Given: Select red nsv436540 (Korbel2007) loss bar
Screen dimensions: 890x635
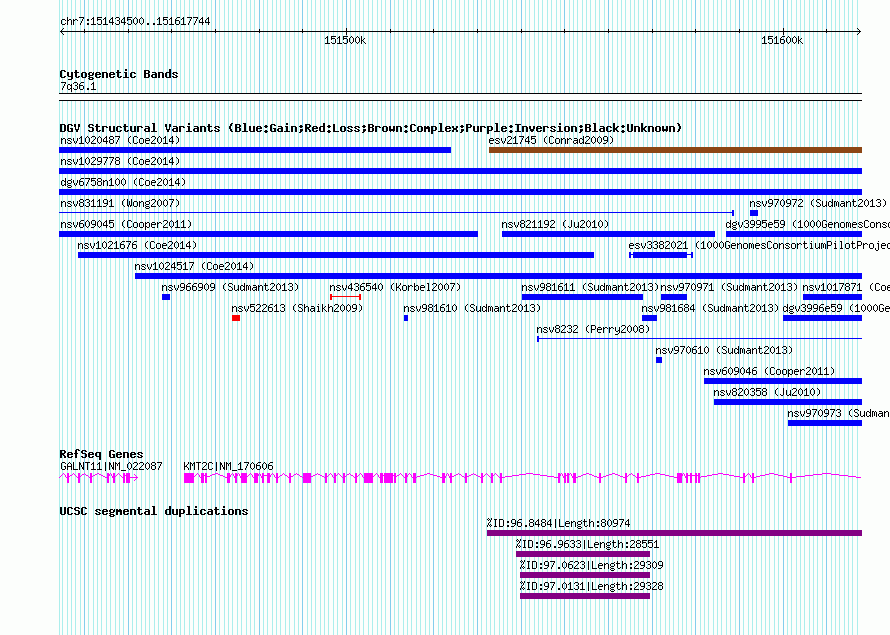Looking at the screenshot, I should point(346,297).
